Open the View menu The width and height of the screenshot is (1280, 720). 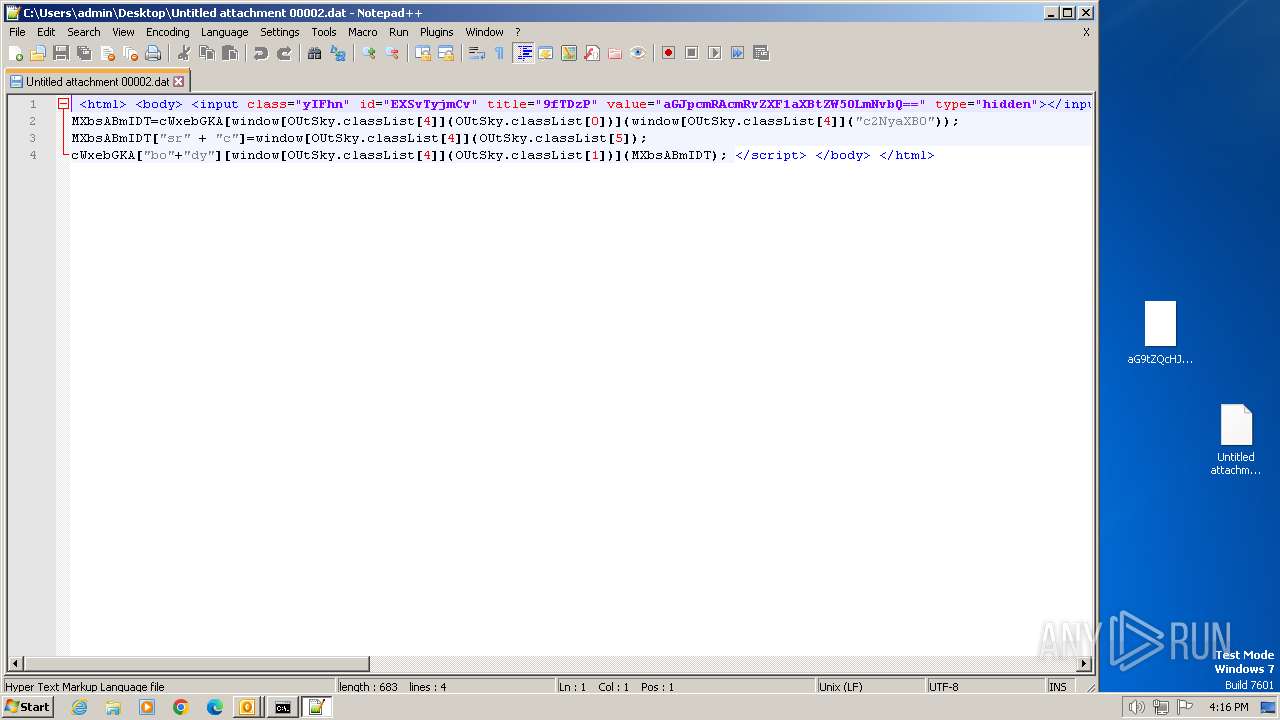(123, 32)
